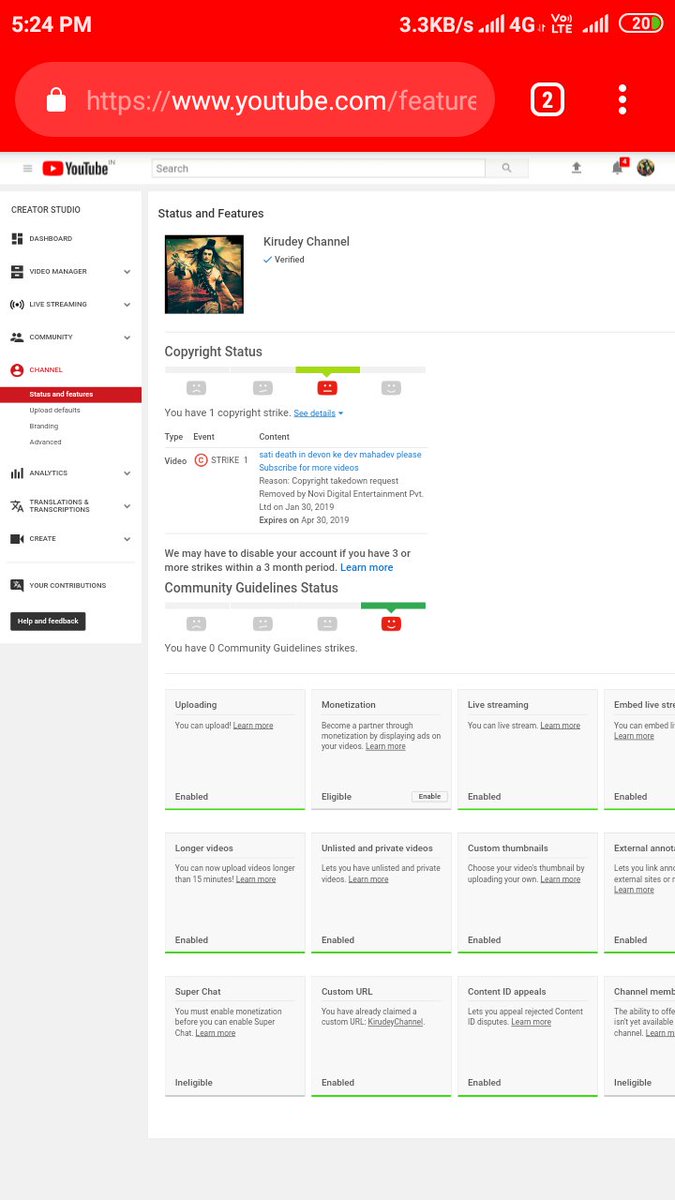Click the Your Contributions icon
The height and width of the screenshot is (1200, 675).
(x=17, y=585)
